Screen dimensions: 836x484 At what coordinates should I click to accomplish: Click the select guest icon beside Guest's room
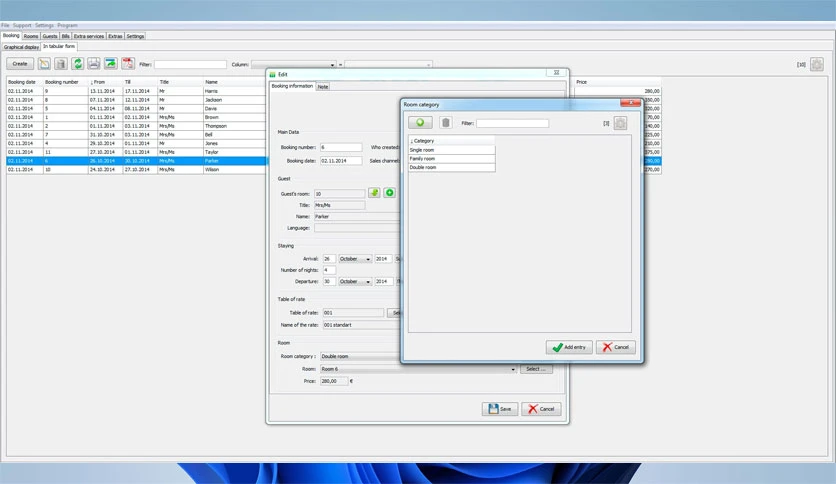pos(374,193)
